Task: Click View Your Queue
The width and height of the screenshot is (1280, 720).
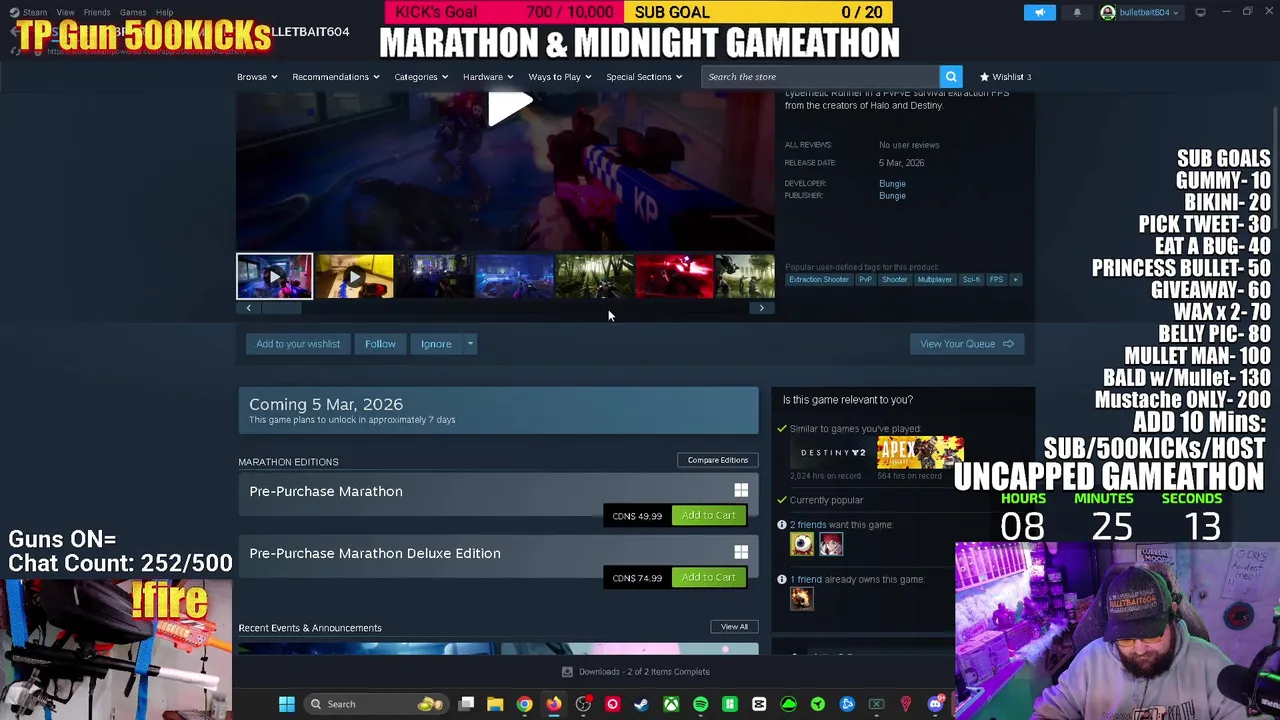Action: [967, 344]
